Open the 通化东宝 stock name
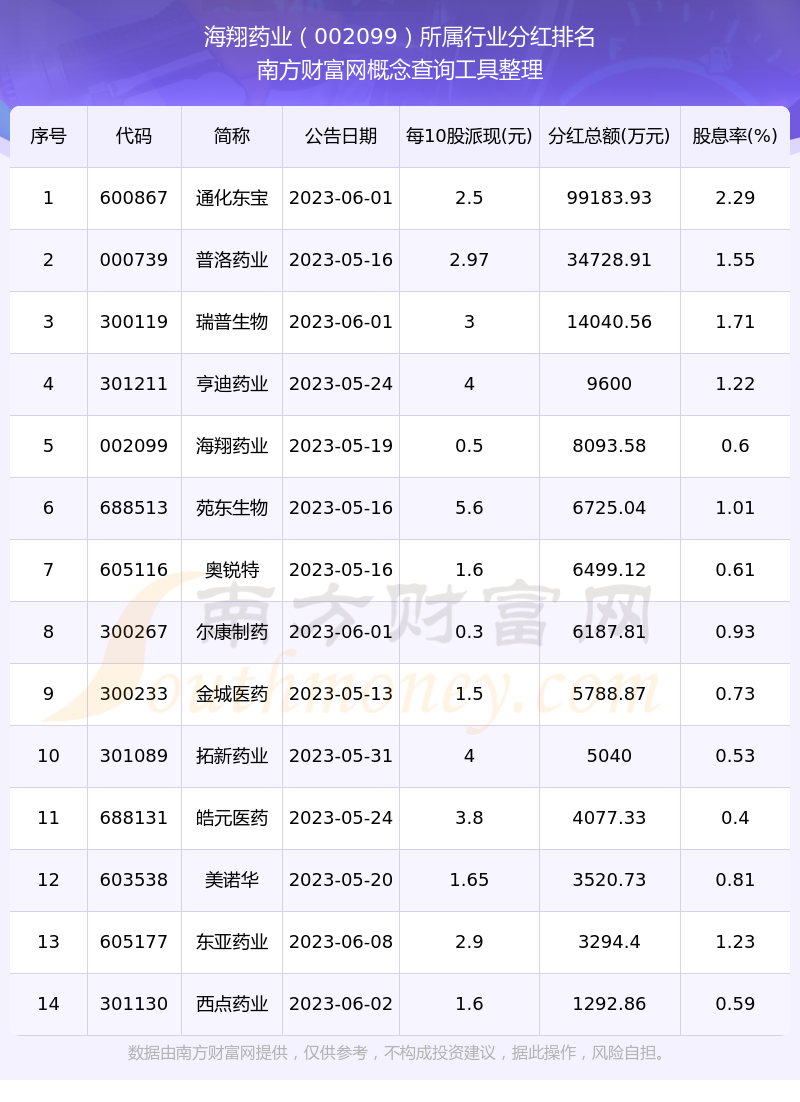The width and height of the screenshot is (800, 1102). tap(232, 198)
